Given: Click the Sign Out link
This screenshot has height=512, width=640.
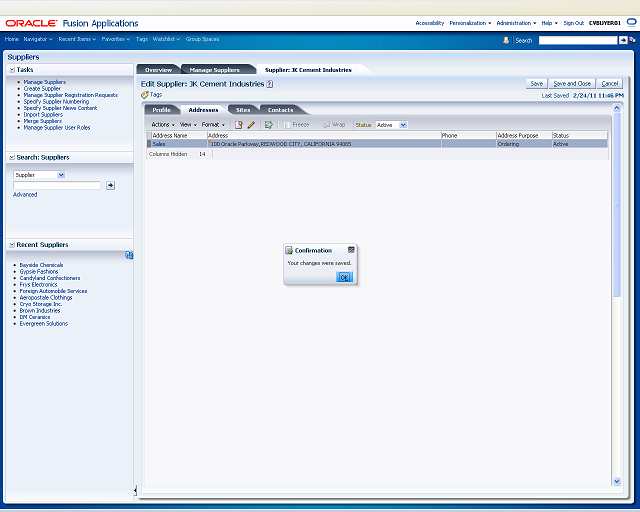Looking at the screenshot, I should [573, 23].
